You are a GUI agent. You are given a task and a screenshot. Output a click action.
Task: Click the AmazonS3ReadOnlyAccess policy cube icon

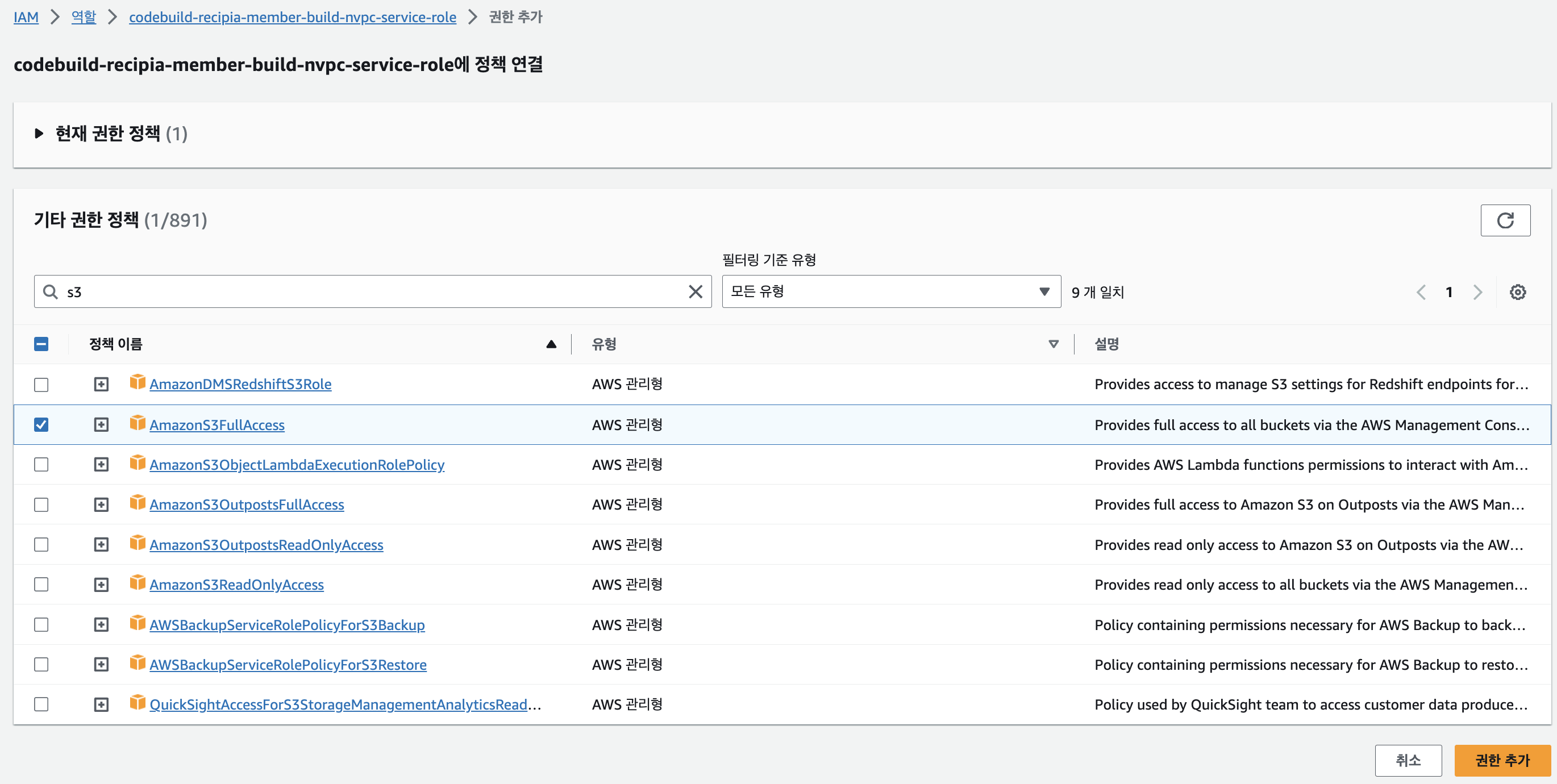coord(137,582)
